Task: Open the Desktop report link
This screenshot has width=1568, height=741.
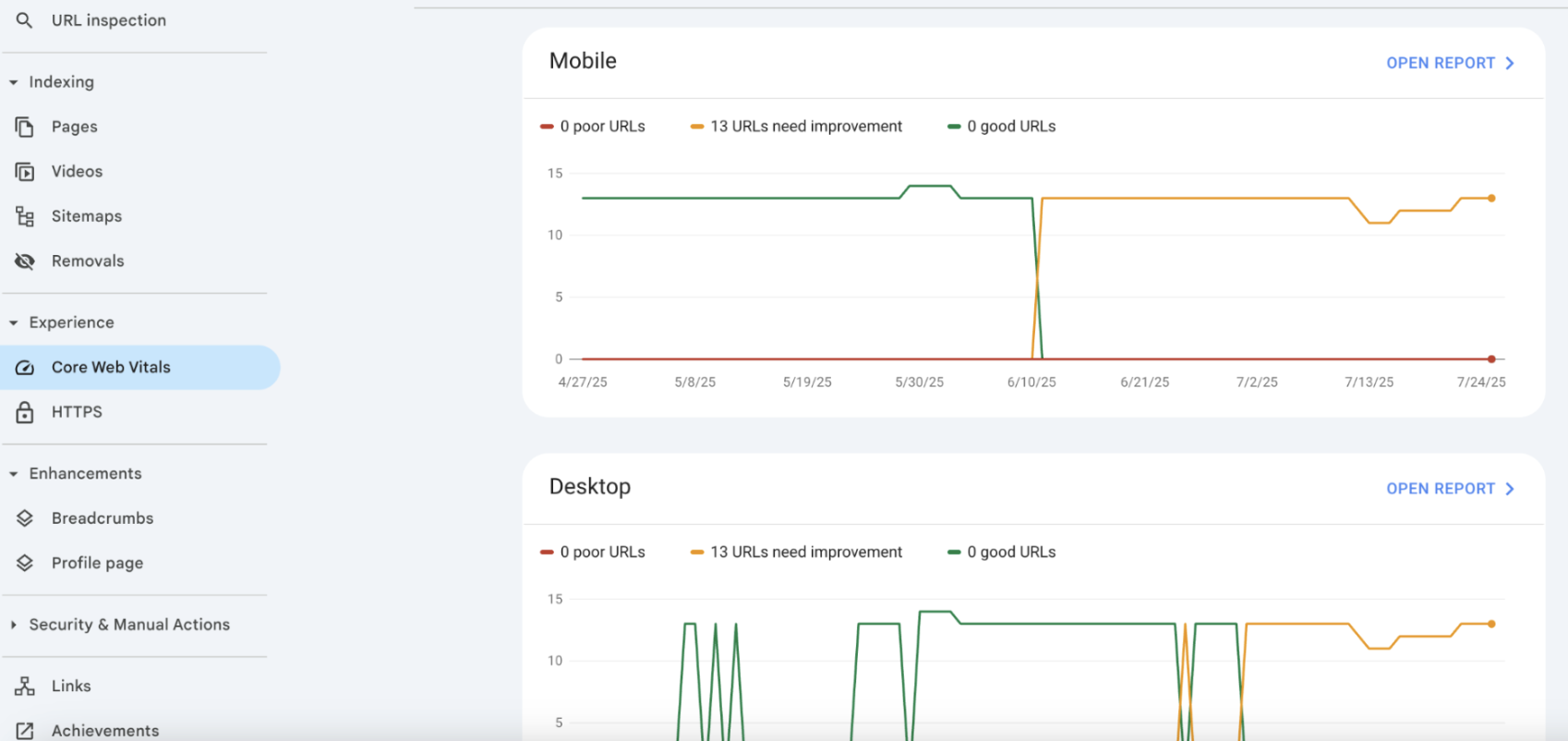Action: click(1450, 489)
